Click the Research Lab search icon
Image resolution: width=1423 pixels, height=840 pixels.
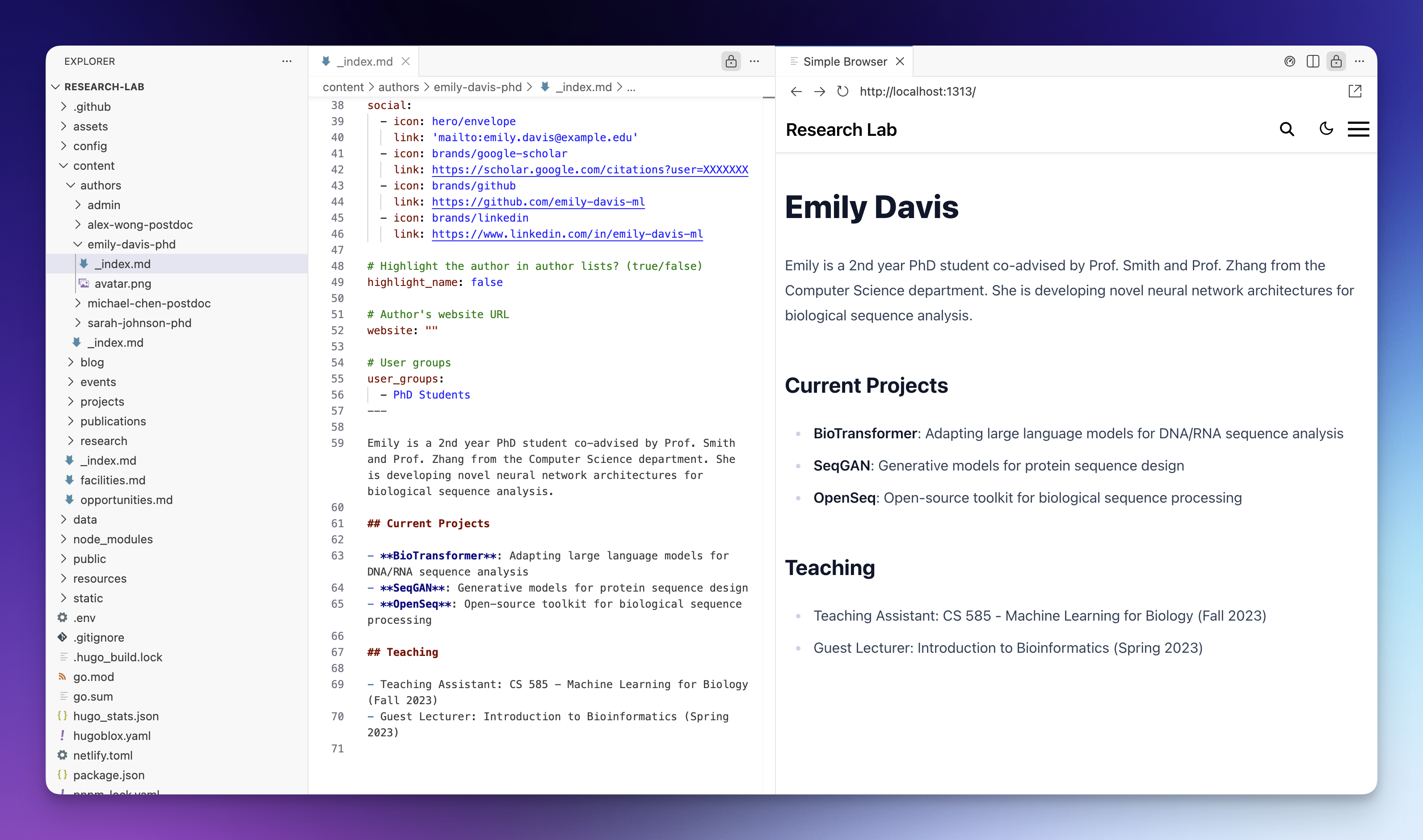(x=1287, y=130)
